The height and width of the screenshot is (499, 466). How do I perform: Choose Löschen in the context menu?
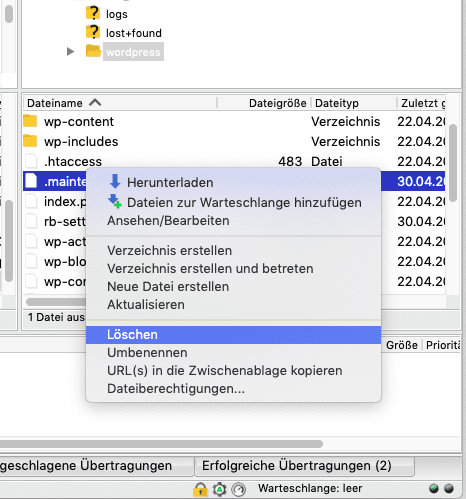[x=233, y=335]
